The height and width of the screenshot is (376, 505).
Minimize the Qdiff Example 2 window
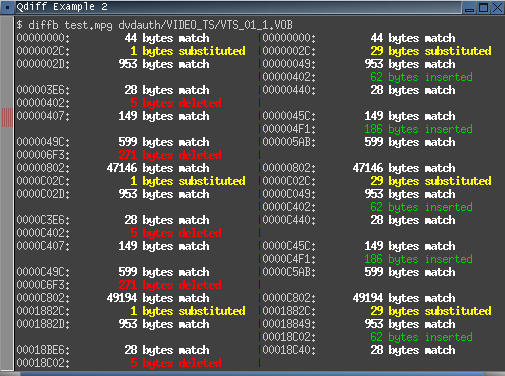click(469, 7)
